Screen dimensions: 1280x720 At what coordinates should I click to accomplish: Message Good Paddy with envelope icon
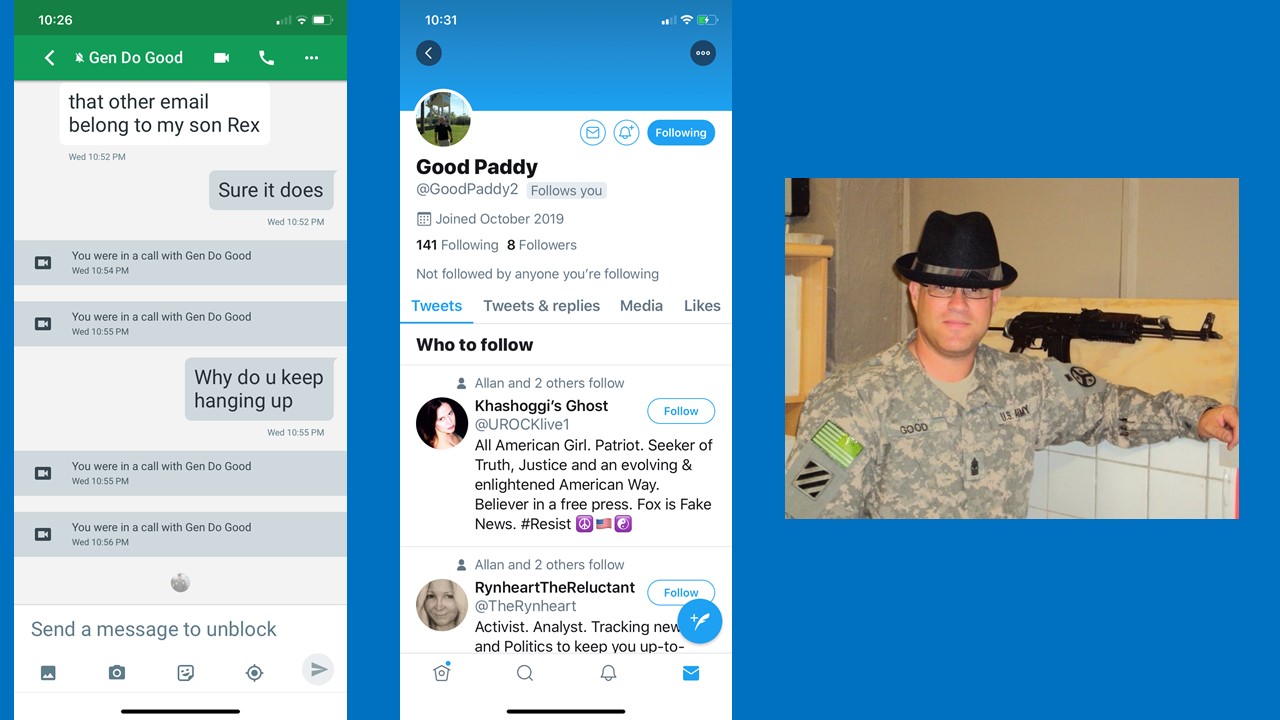pyautogui.click(x=593, y=133)
